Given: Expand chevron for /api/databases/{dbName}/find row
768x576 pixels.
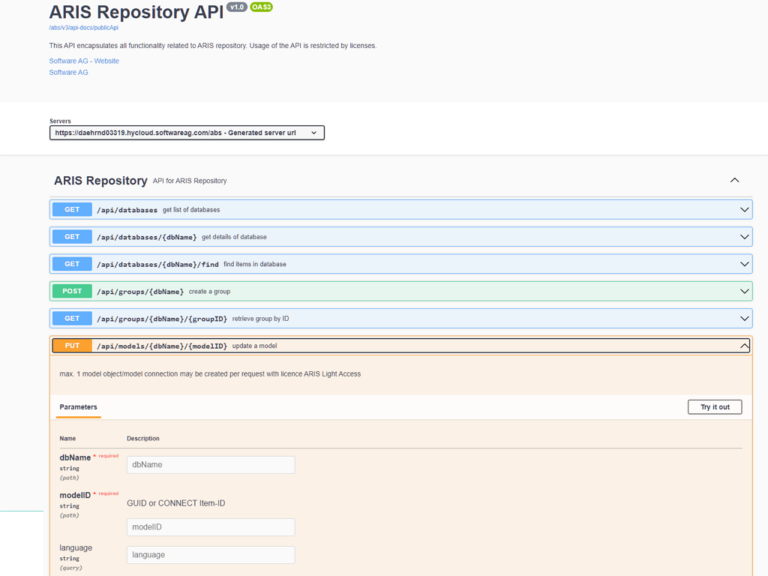Looking at the screenshot, I should [744, 264].
